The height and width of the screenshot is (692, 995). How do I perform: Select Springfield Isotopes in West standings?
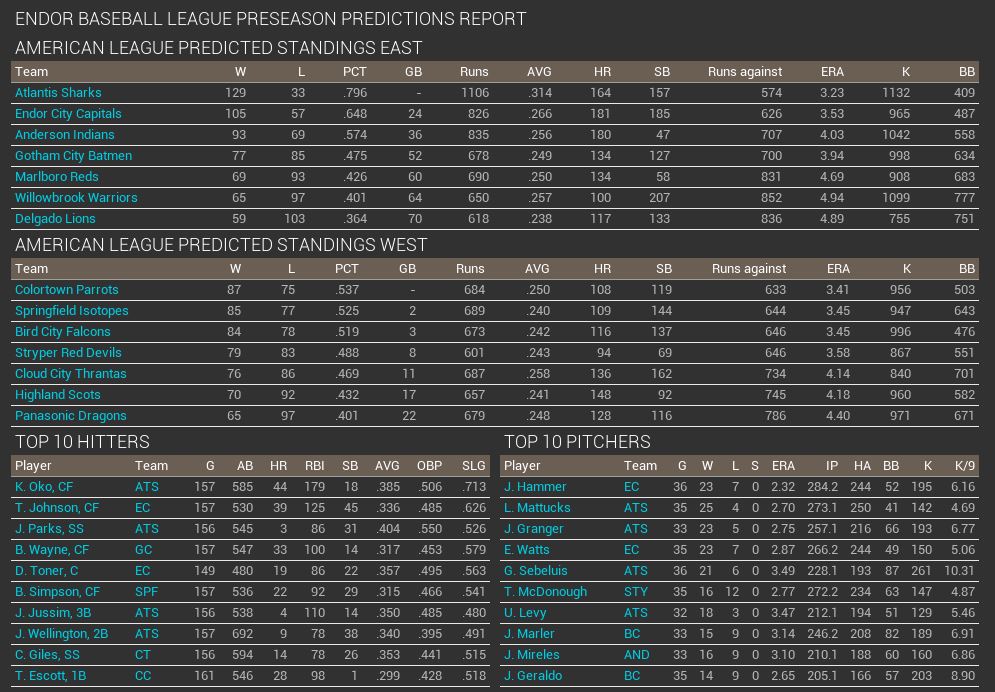coord(71,310)
